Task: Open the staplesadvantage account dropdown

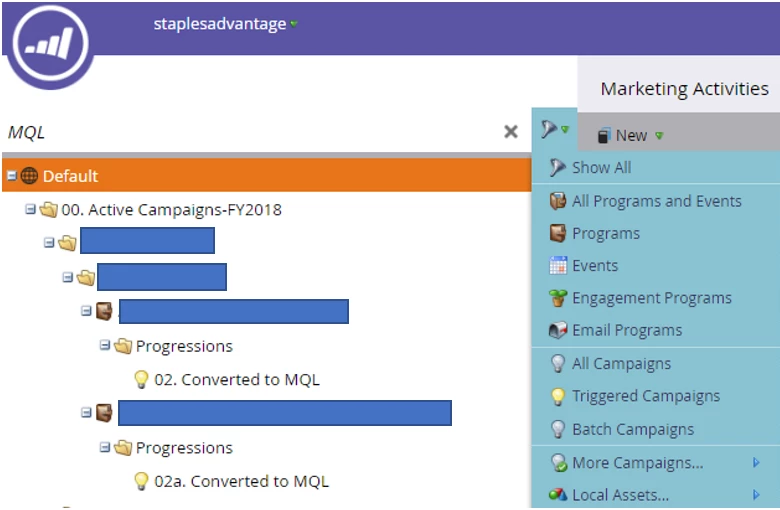Action: [225, 24]
